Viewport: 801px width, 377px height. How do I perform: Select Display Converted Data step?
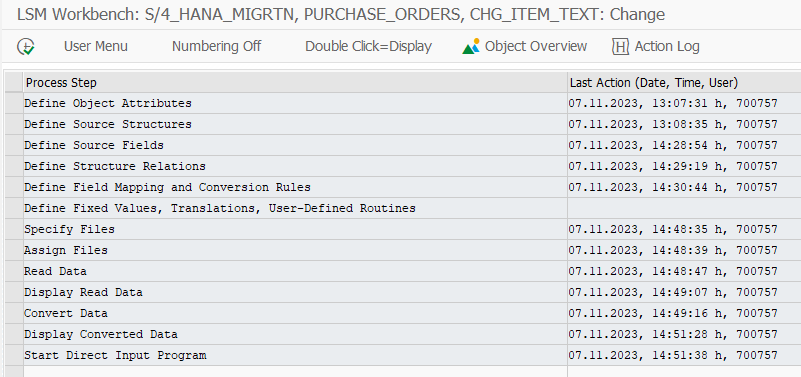click(x=101, y=334)
